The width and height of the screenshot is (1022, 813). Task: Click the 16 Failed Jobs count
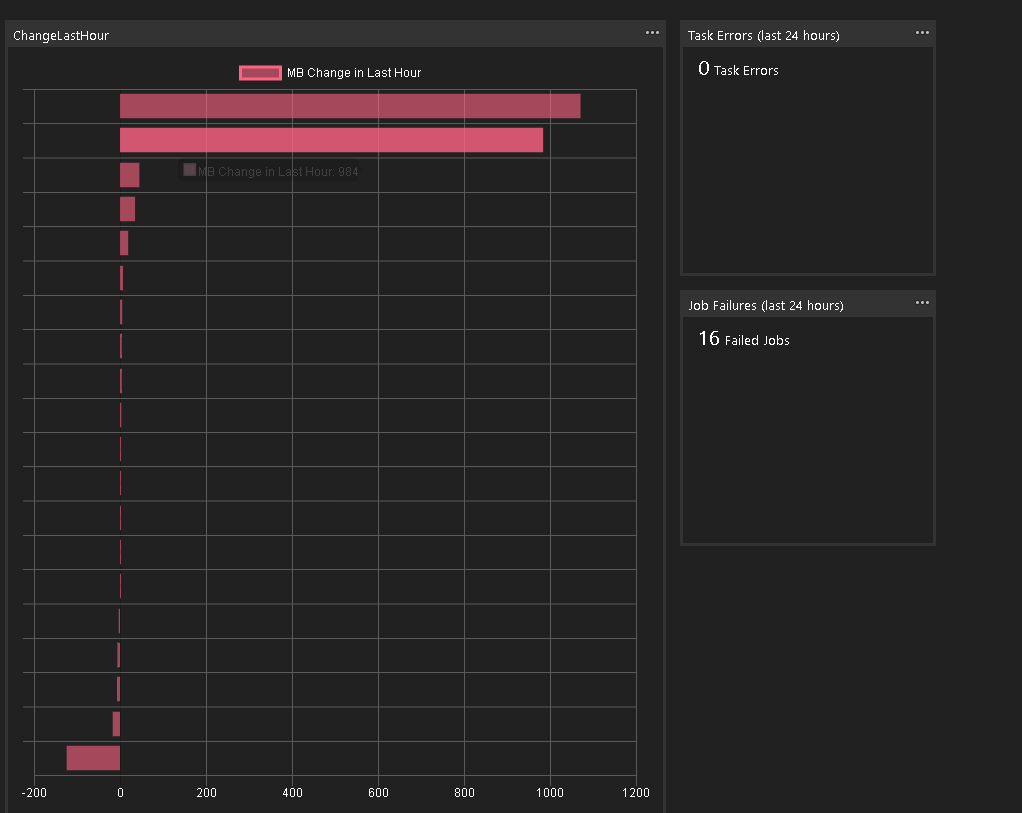click(x=744, y=339)
